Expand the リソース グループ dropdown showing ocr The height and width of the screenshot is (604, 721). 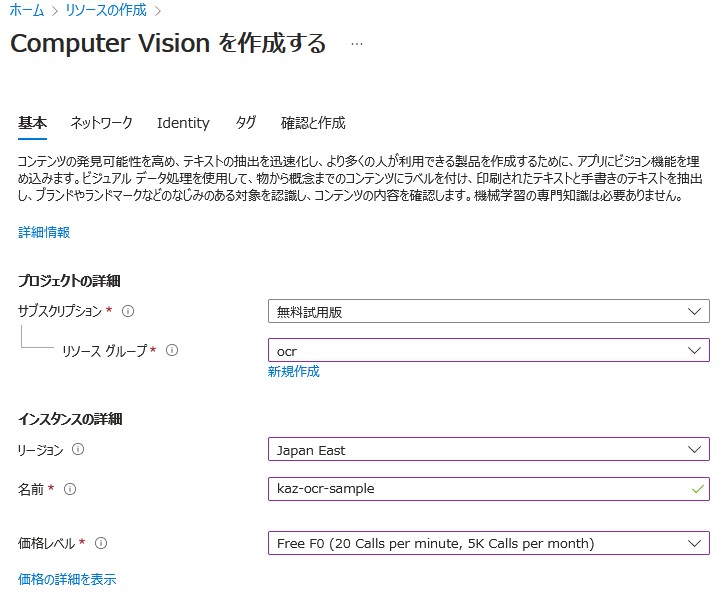pyautogui.click(x=488, y=350)
